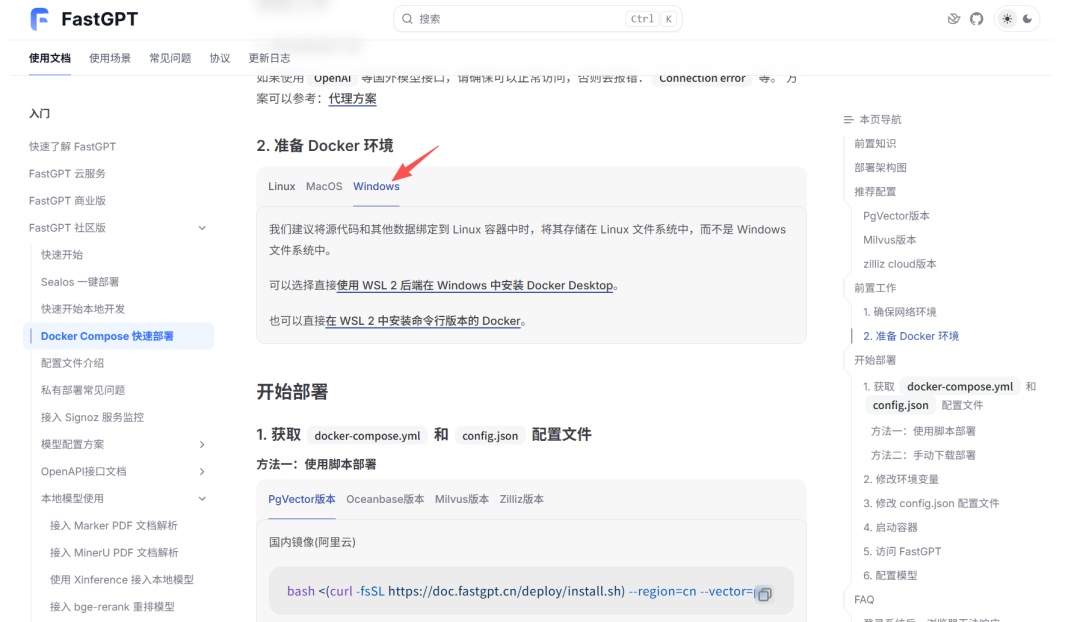Open the GitHub repository icon
This screenshot has height=622, width=1080.
point(977,19)
